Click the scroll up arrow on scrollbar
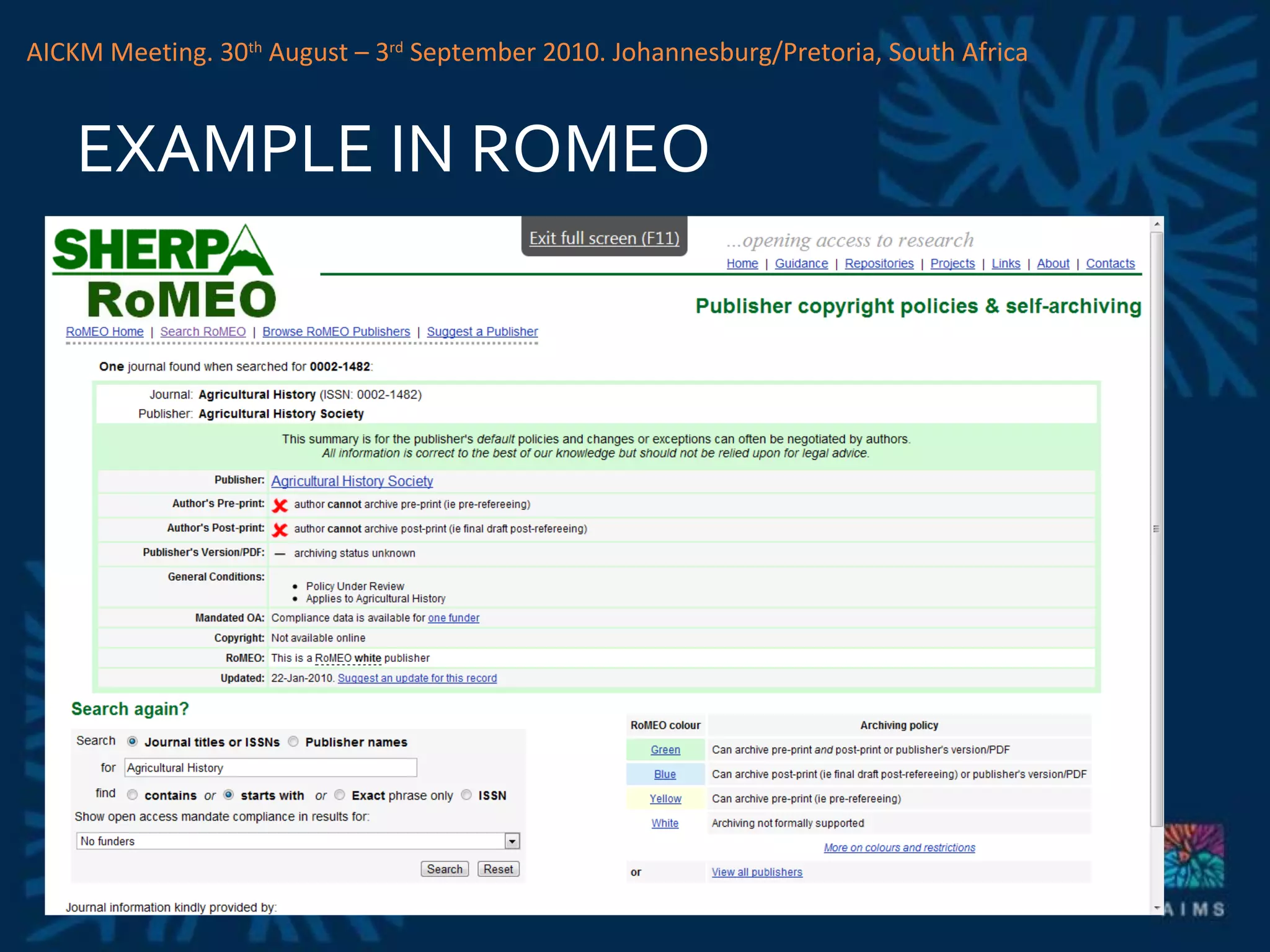The image size is (1270, 952). [x=1157, y=224]
